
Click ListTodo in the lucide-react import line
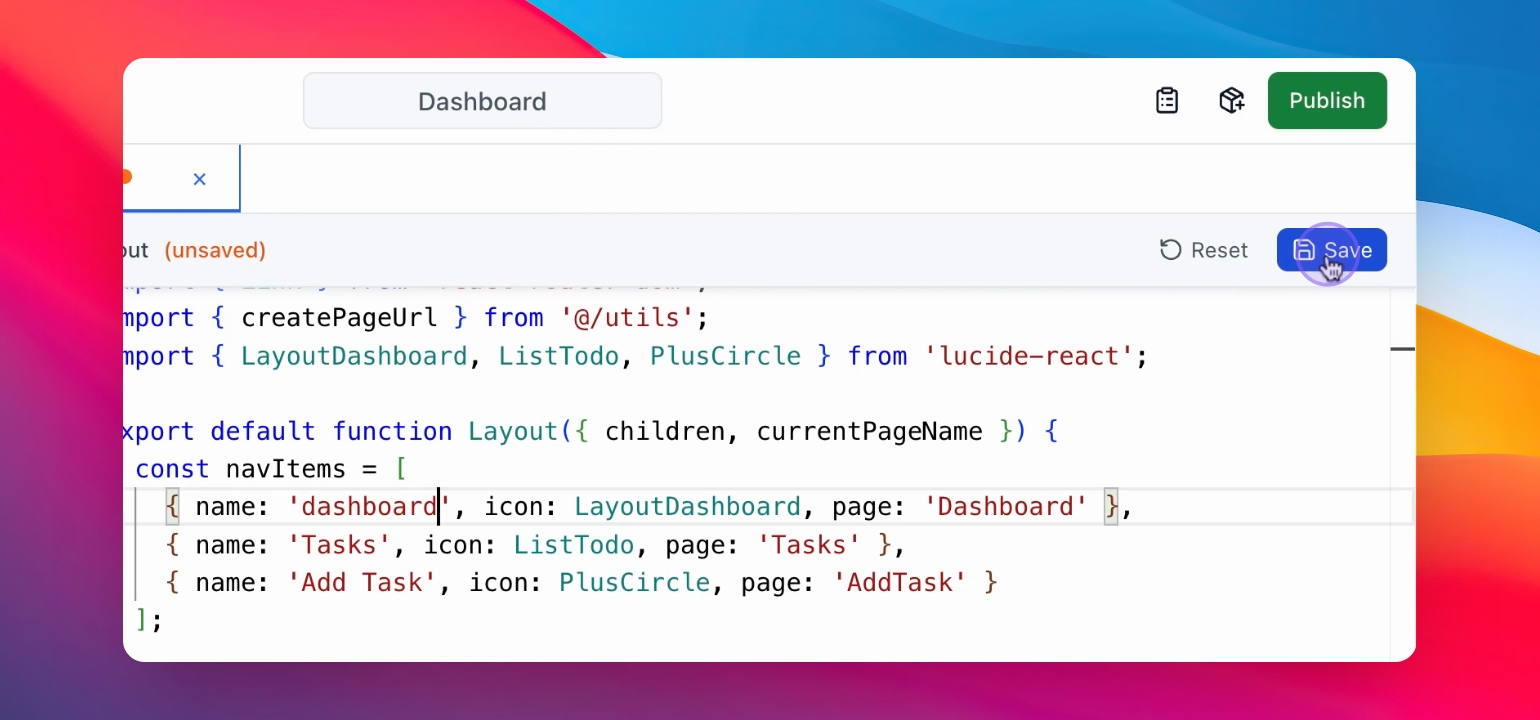(559, 356)
